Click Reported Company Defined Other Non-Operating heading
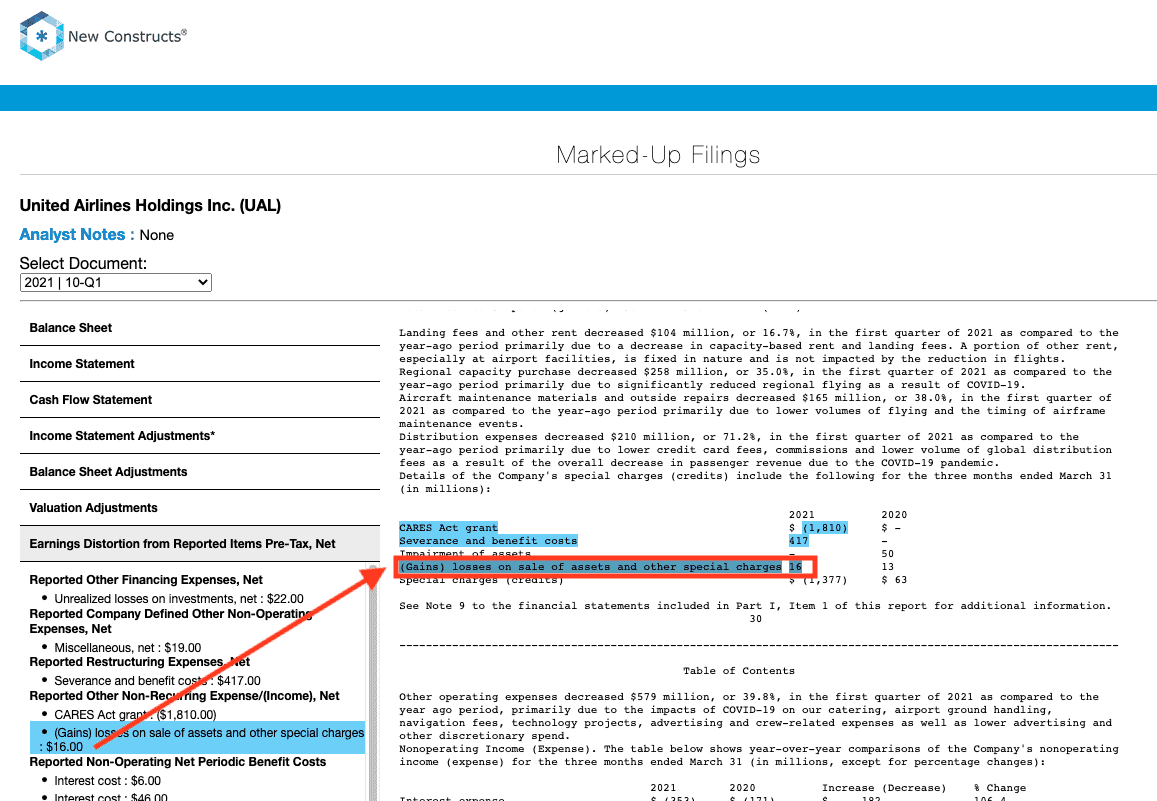This screenshot has width=1157, height=801. (x=170, y=621)
